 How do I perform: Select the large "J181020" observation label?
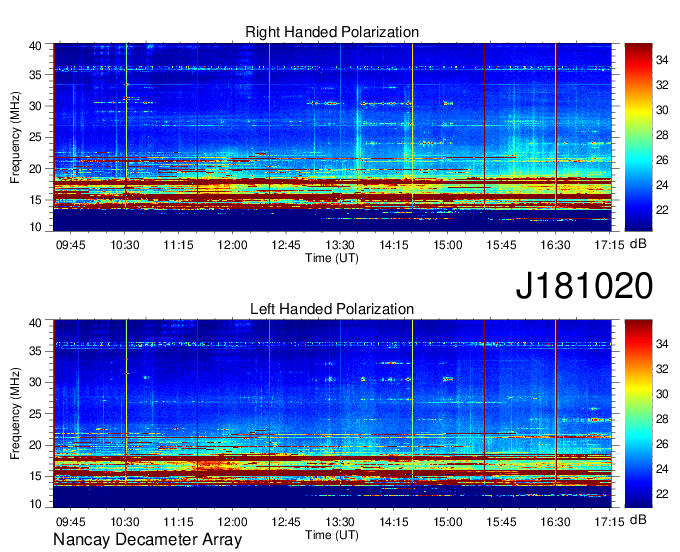(584, 285)
